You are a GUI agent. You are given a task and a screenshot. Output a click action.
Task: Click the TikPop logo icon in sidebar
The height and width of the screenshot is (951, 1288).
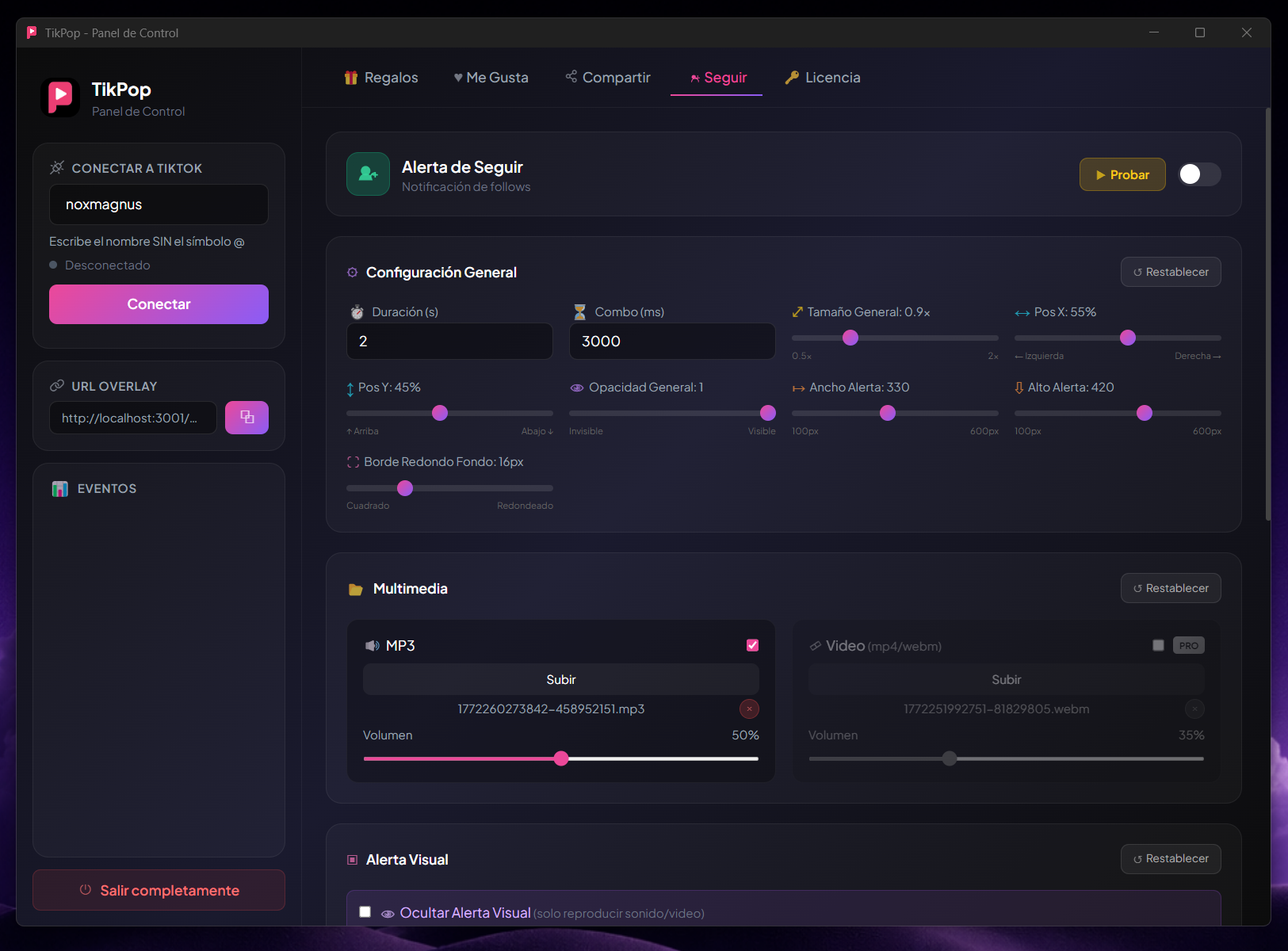(x=60, y=98)
